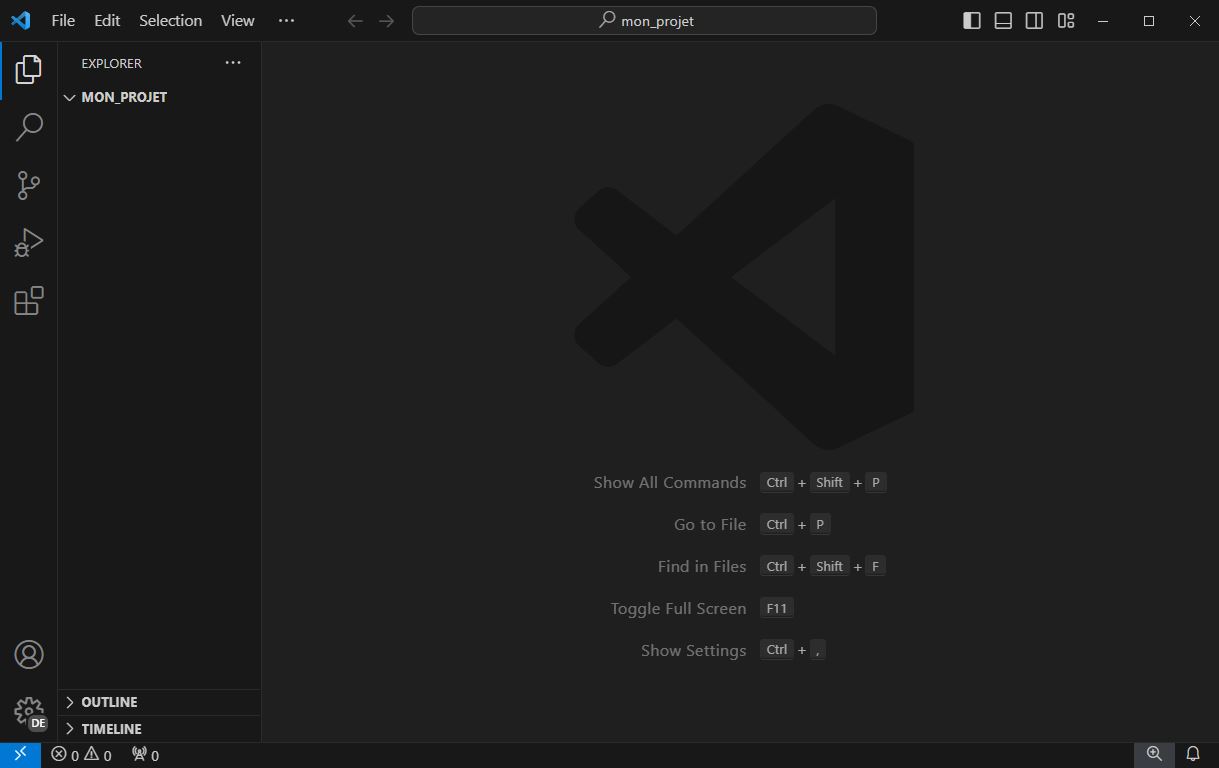
Task: Open the File menu
Action: coord(62,20)
